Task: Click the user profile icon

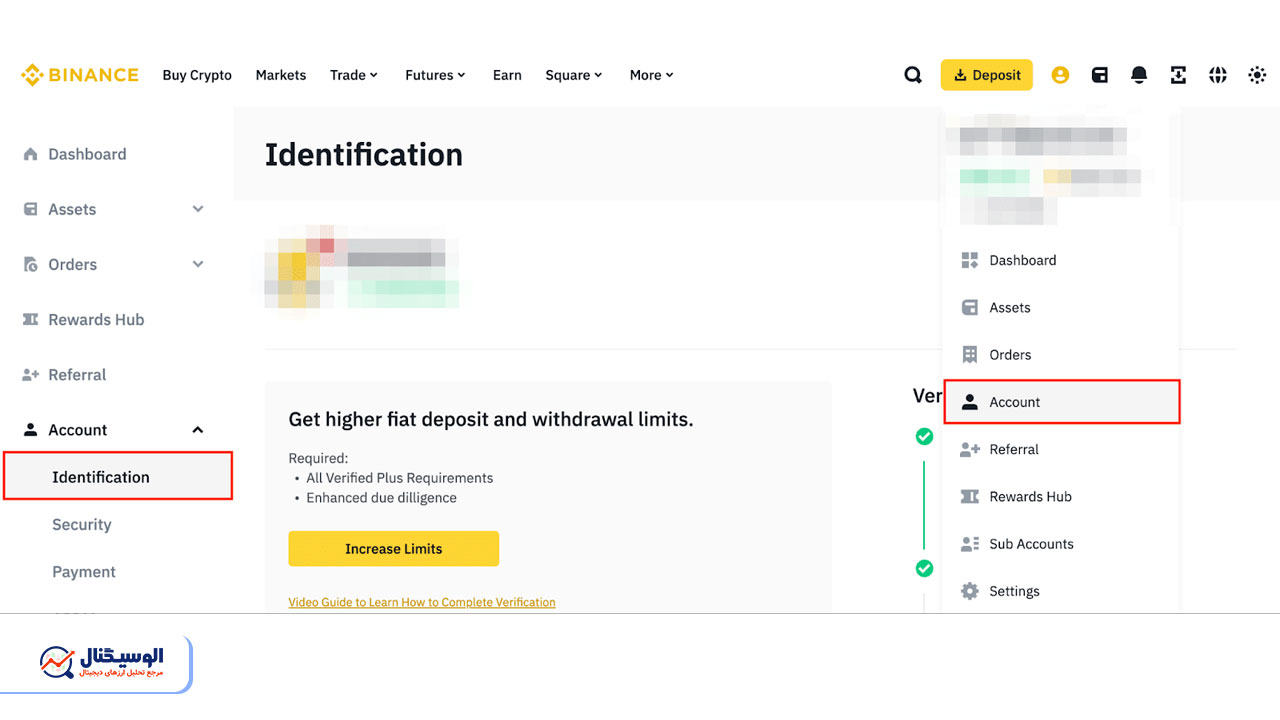Action: 1060,75
